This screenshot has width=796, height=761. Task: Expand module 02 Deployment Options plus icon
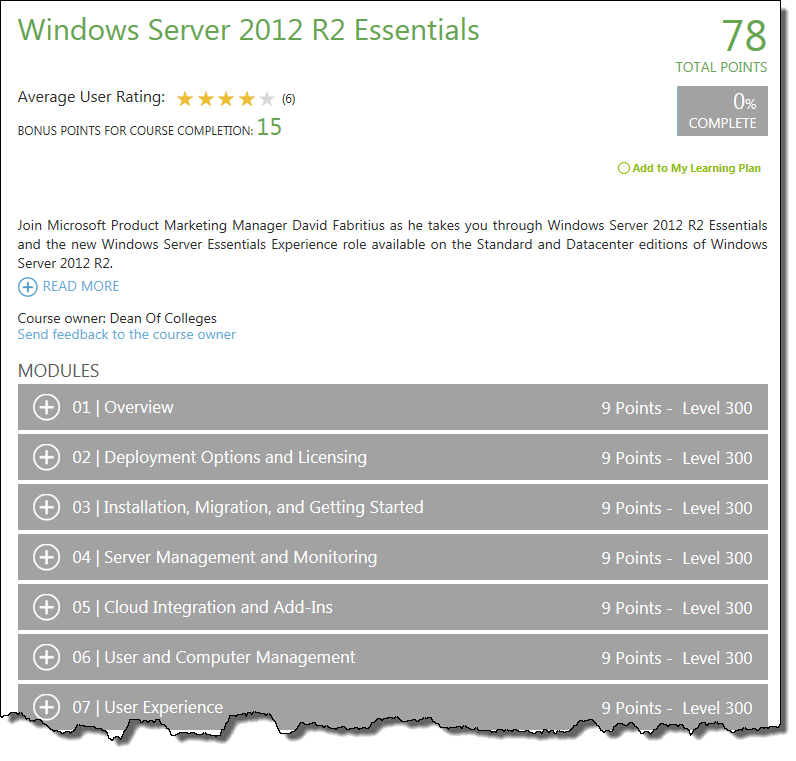coord(46,457)
